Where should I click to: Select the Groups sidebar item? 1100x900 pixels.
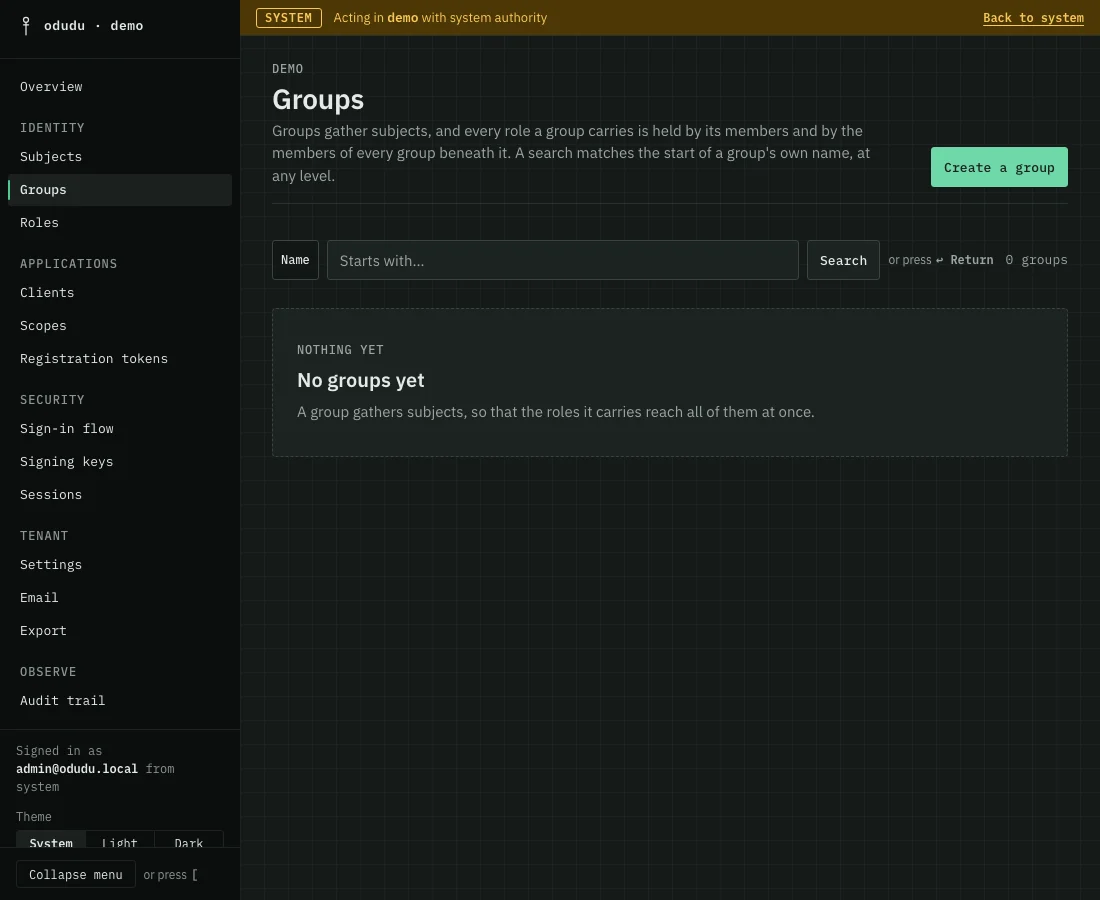(120, 190)
